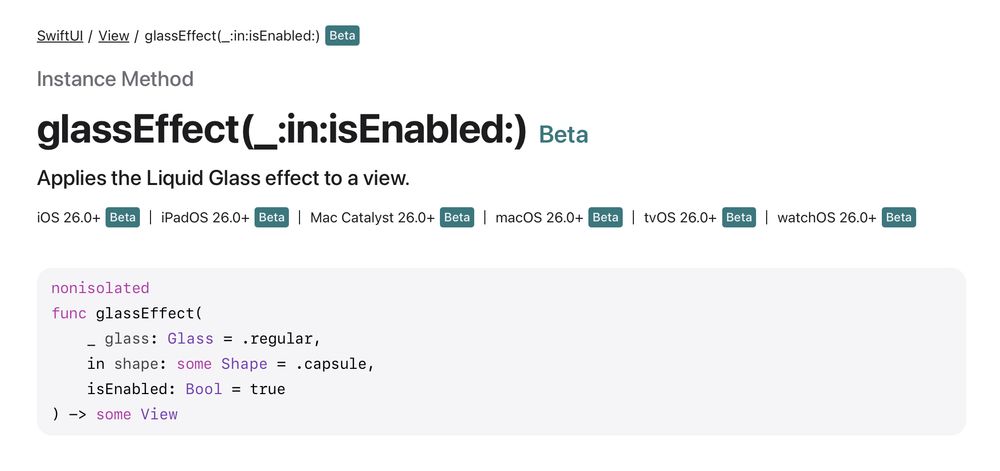Click the Beta badge next to macOS 26.0+

coord(605,218)
